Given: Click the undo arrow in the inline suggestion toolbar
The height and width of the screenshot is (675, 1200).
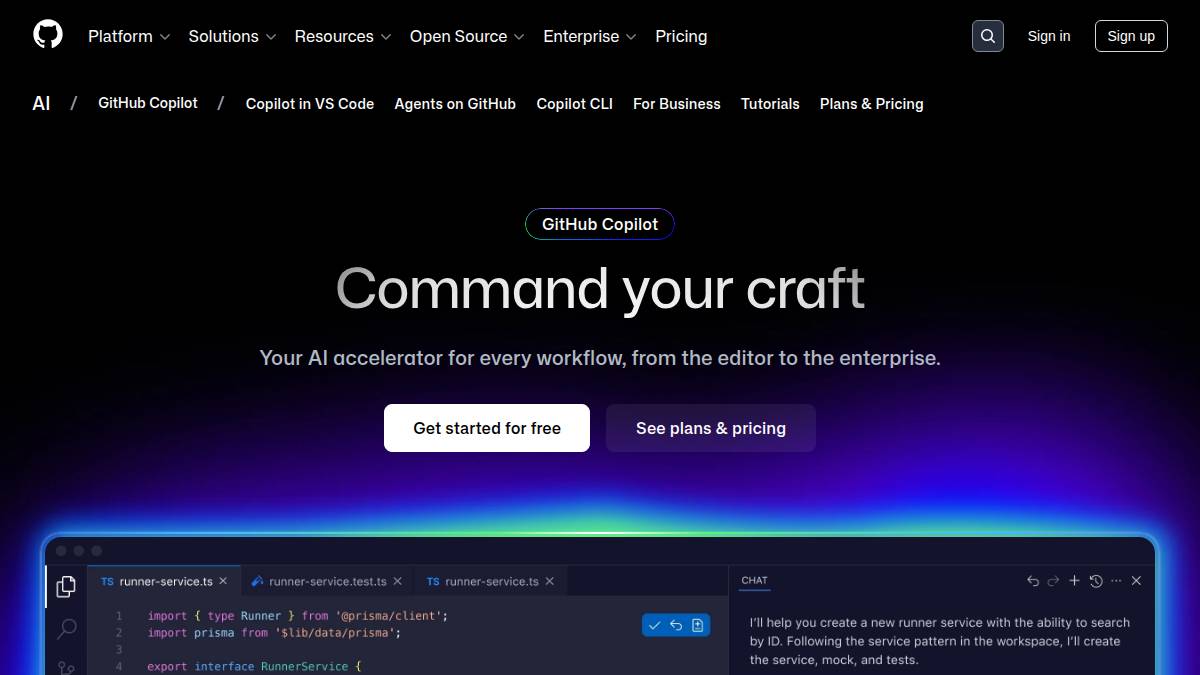Looking at the screenshot, I should [676, 624].
